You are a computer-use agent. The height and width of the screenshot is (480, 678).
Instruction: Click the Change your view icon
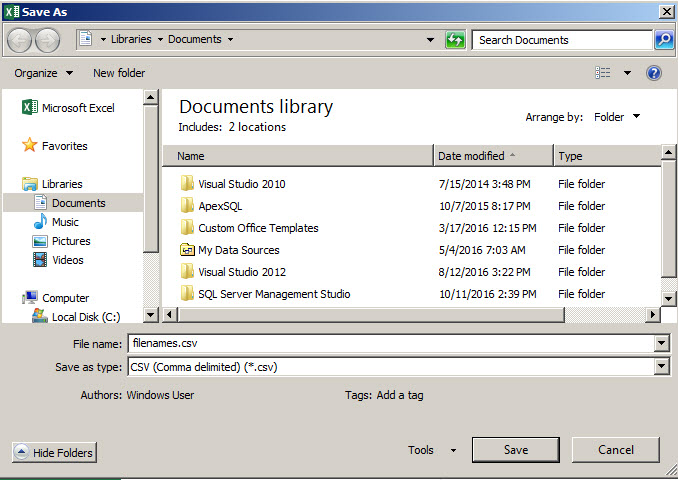(603, 73)
